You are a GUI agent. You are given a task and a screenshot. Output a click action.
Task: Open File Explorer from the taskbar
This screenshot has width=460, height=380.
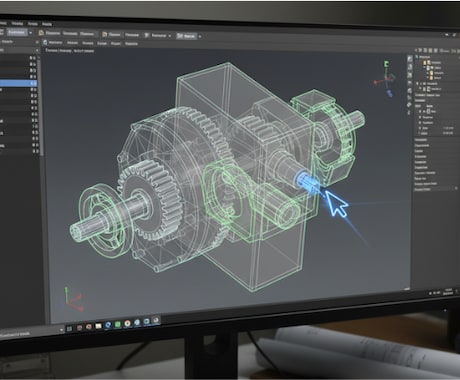98,326
